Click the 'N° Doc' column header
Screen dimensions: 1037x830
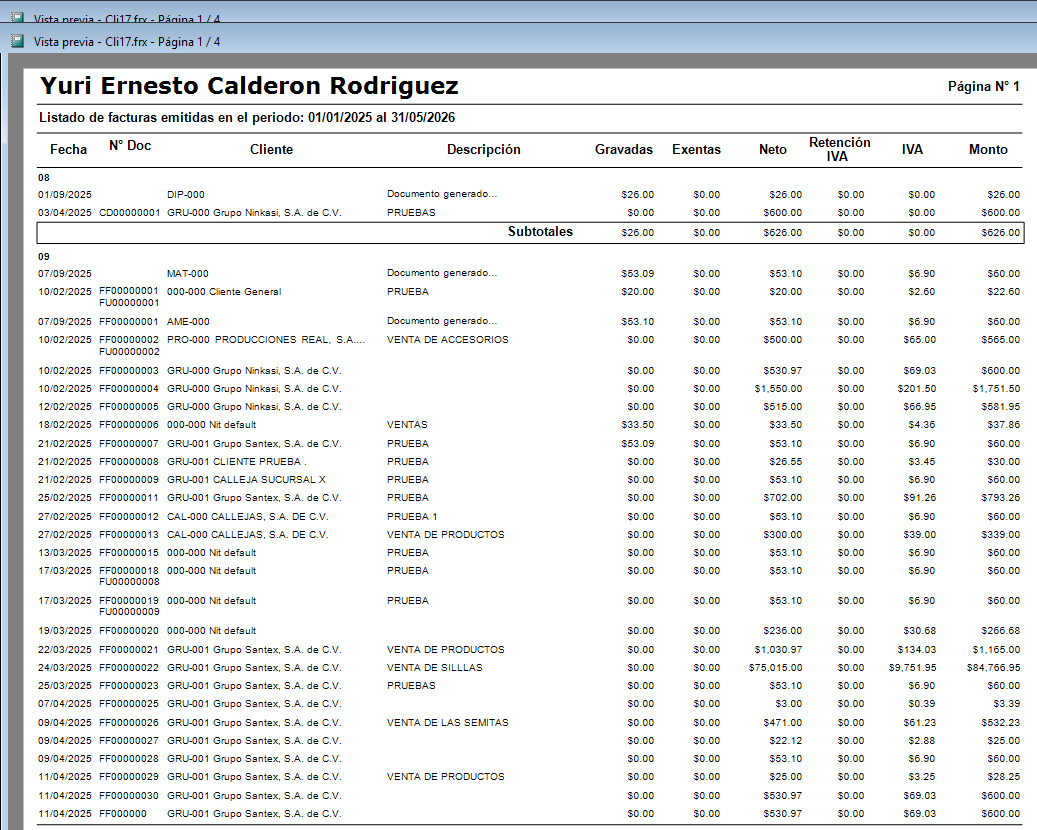point(130,145)
